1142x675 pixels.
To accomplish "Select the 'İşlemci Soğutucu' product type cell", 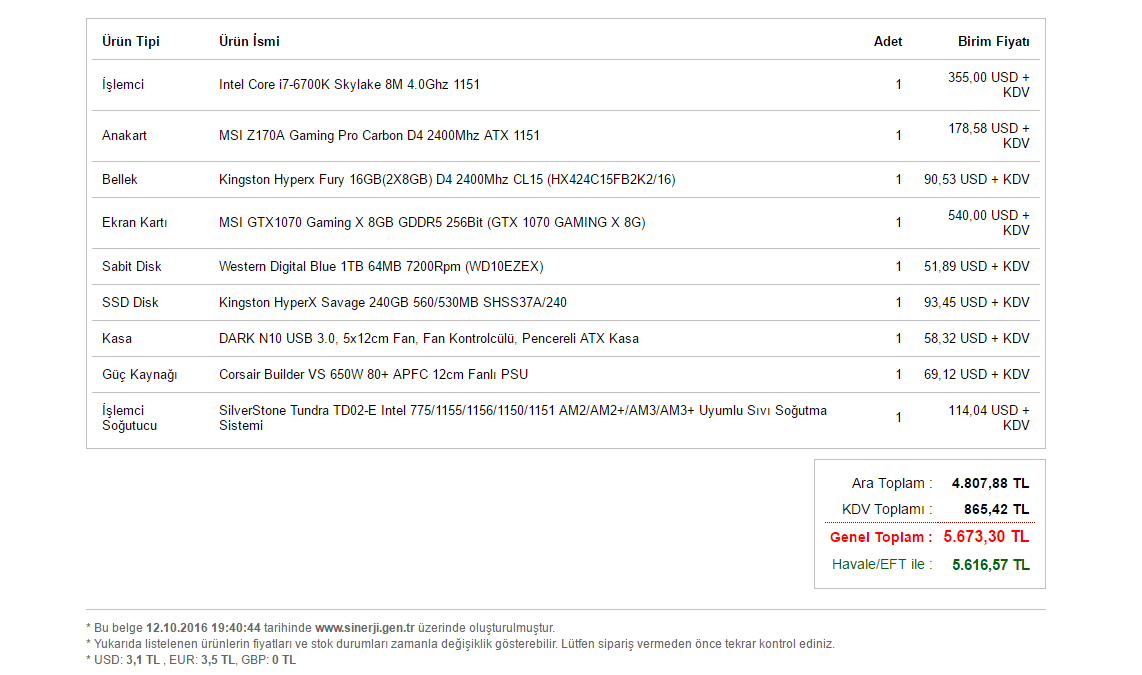I will 129,418.
